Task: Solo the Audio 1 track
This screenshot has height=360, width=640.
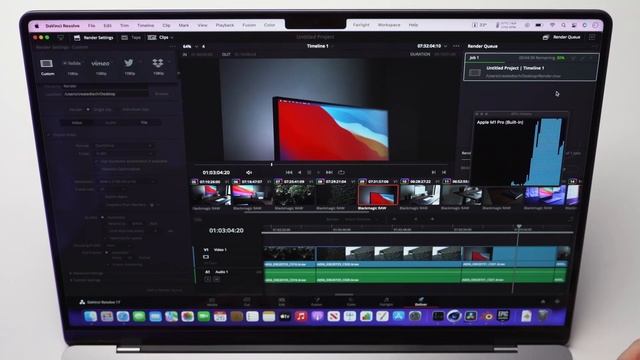Action: pyautogui.click(x=208, y=279)
